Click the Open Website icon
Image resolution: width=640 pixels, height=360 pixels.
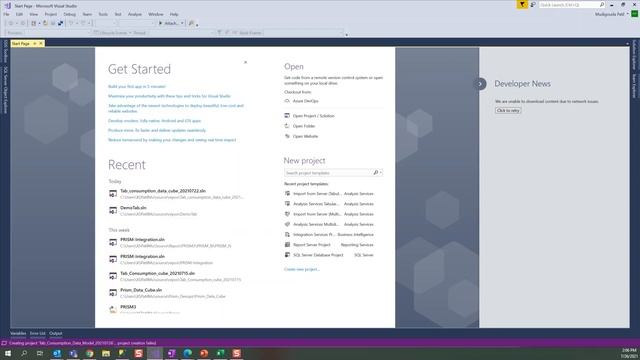pyautogui.click(x=287, y=136)
